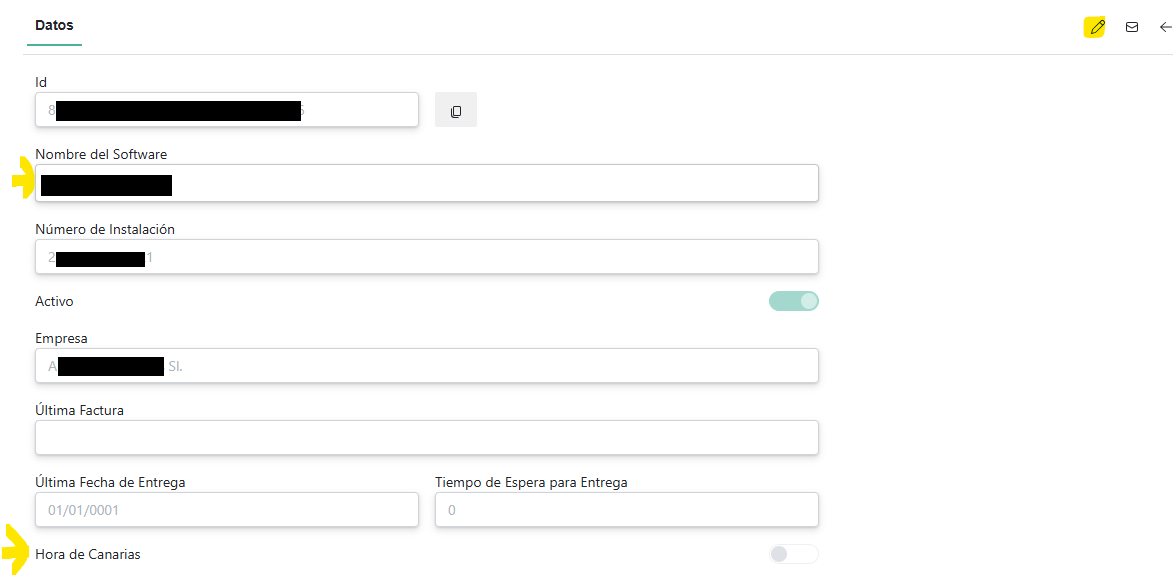Screen dimensions: 1173x576
Task: Click the Id text field
Action: [227, 110]
